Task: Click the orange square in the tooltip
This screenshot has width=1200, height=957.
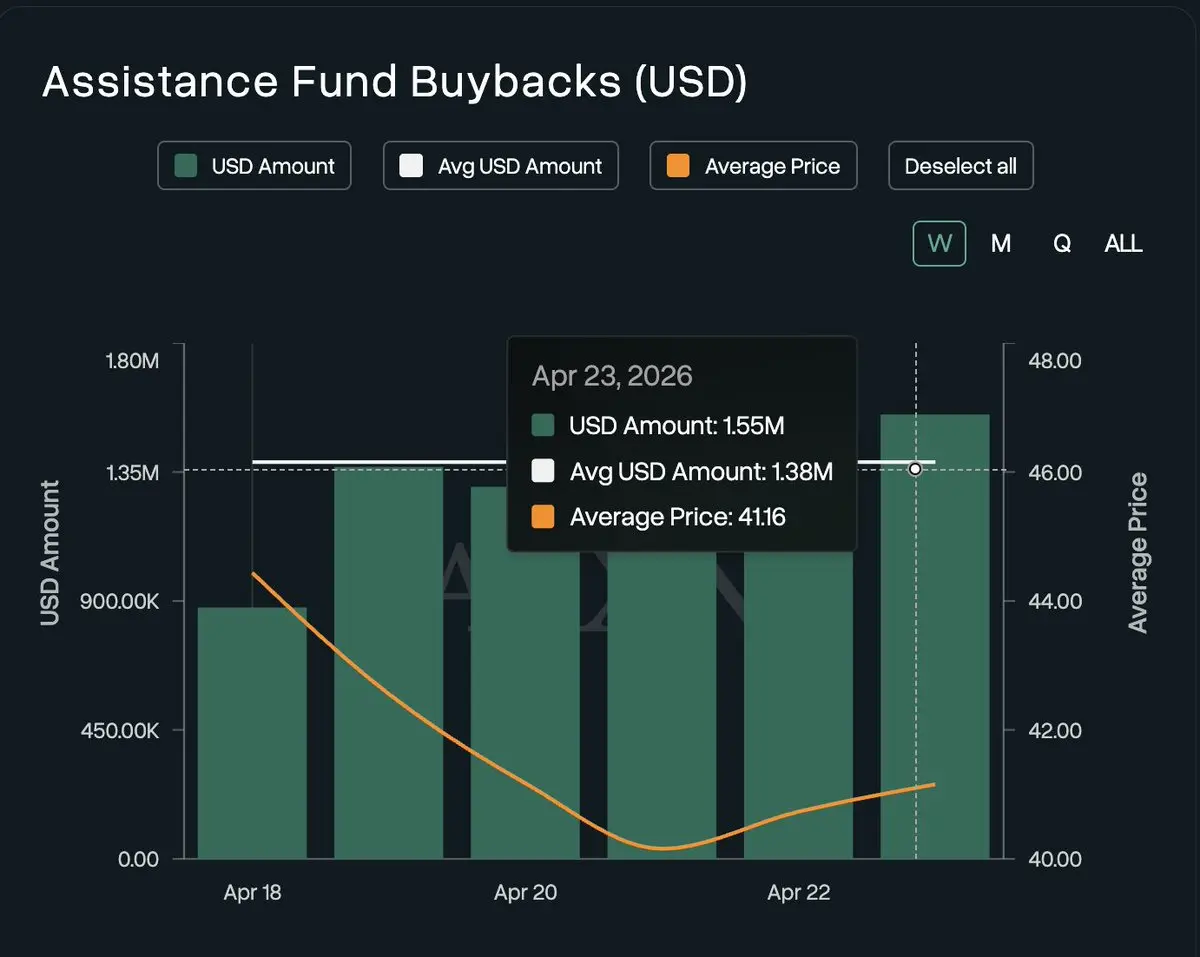Action: coord(543,517)
